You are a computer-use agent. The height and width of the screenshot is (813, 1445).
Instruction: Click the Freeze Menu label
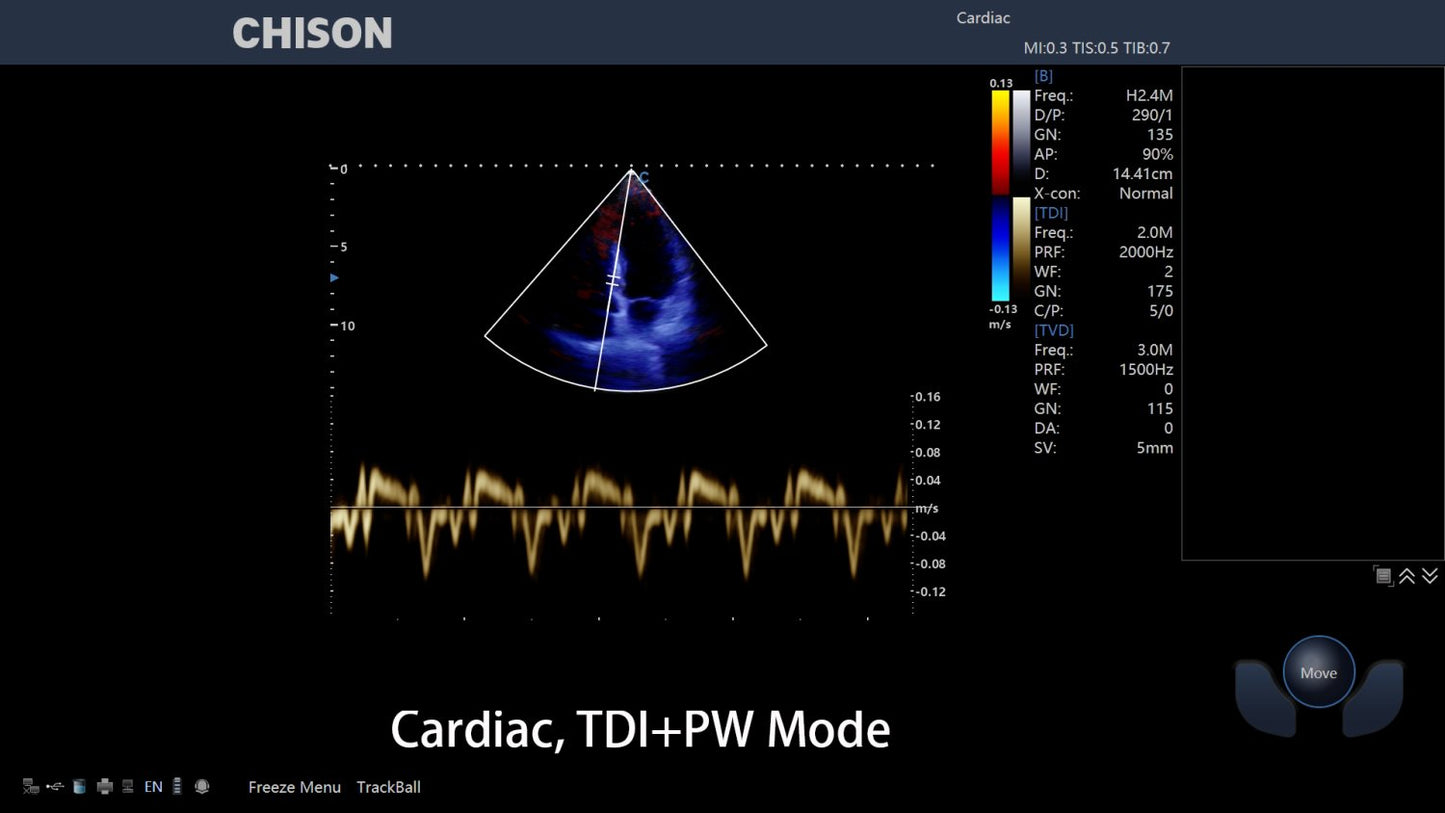pos(294,787)
